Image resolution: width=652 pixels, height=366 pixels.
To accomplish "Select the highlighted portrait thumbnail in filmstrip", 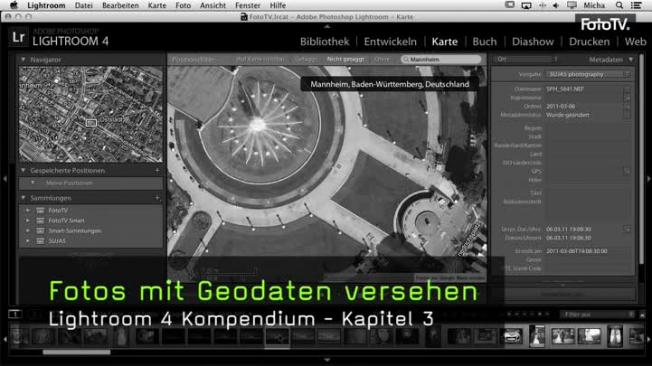I will [537, 336].
